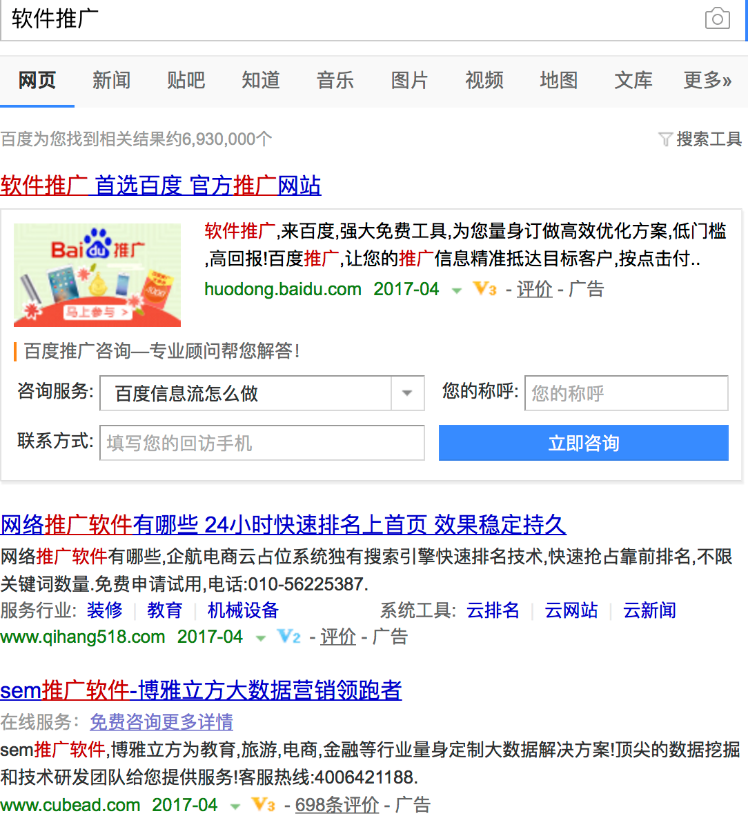Click the V3 badge next to cubead.com
The height and width of the screenshot is (818, 748).
click(x=263, y=804)
